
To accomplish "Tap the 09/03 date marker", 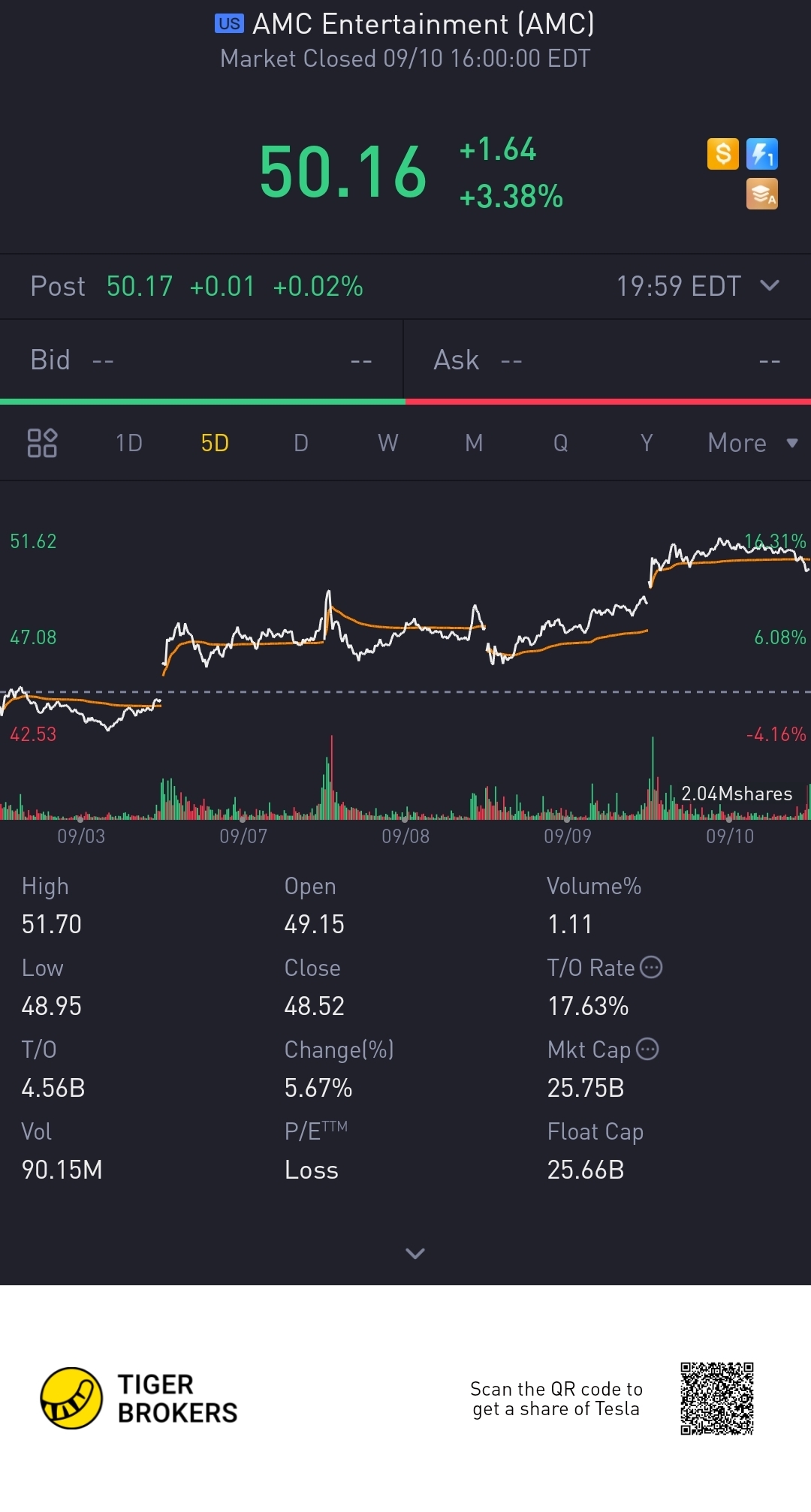I will click(x=81, y=836).
